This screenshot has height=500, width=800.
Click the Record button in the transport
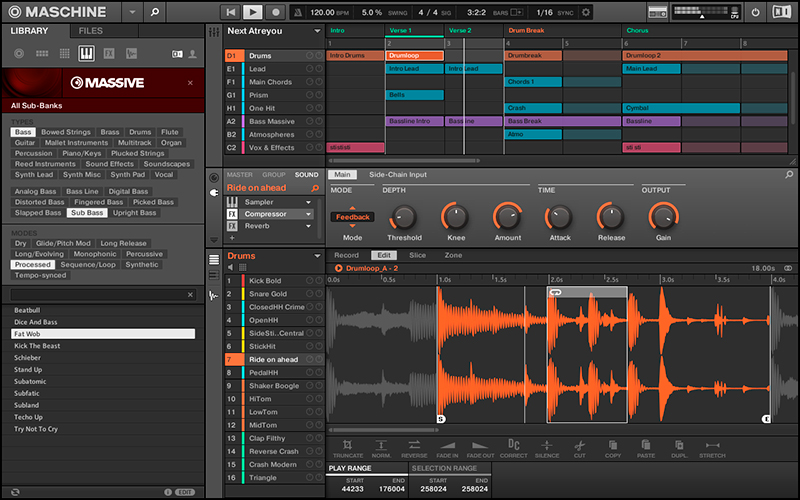tap(276, 12)
